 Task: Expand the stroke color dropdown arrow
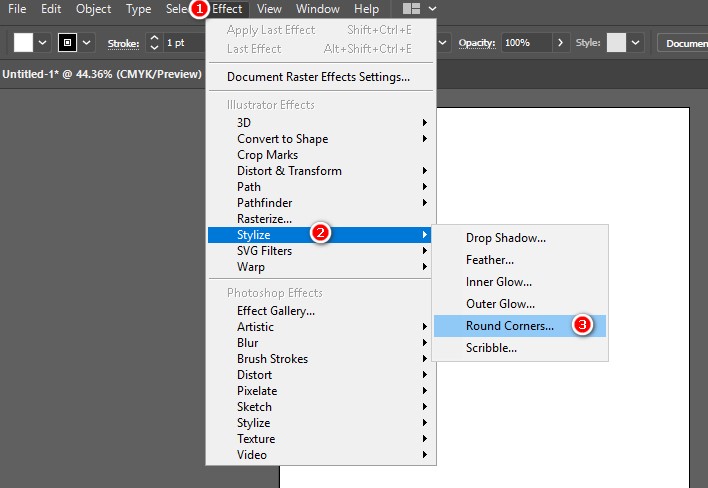87,43
